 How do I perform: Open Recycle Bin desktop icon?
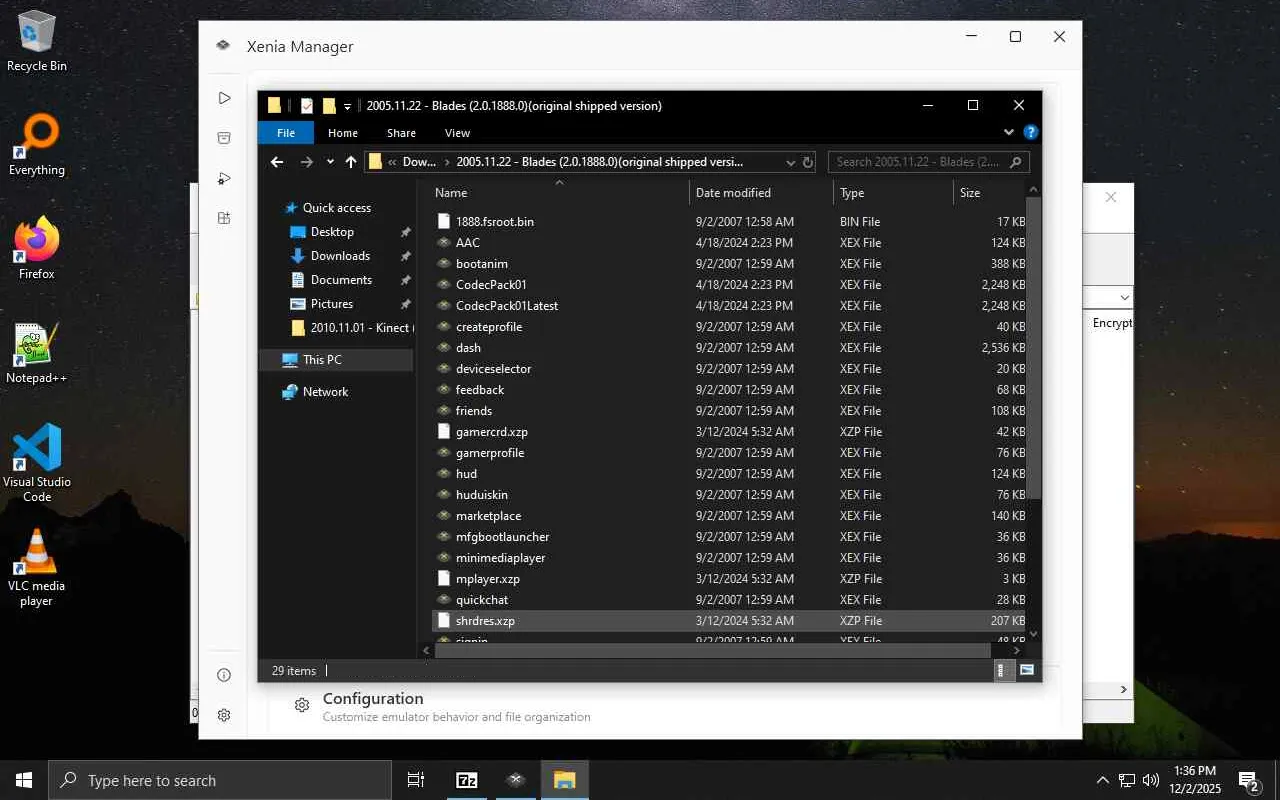coord(37,42)
